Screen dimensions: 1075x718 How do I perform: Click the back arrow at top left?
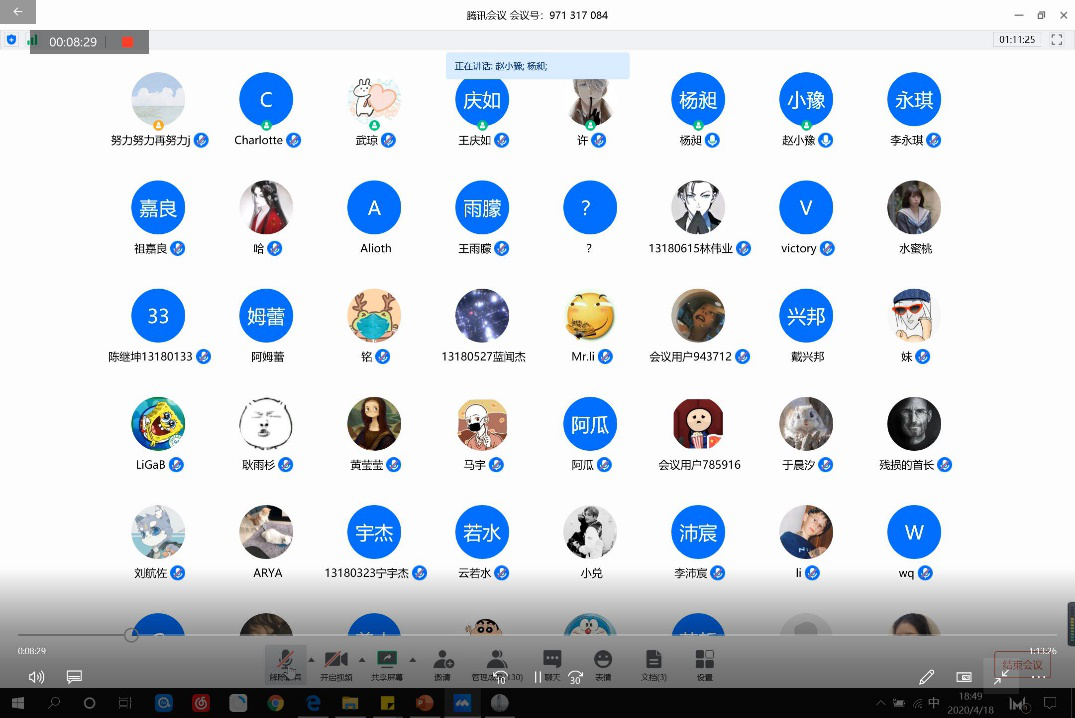click(17, 12)
